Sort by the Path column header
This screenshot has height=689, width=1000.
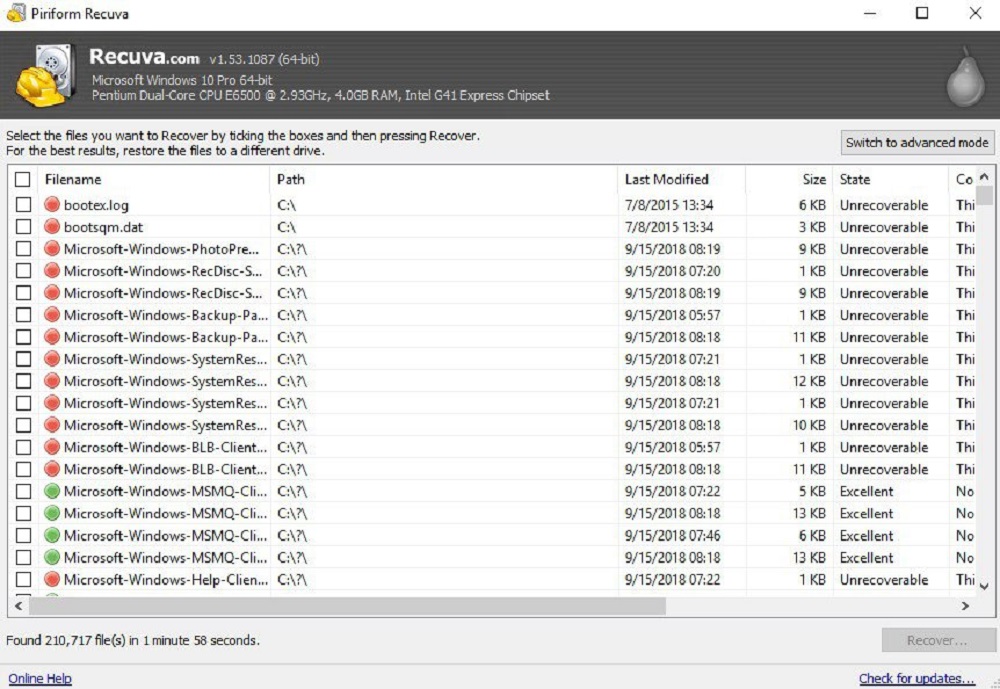(x=444, y=179)
